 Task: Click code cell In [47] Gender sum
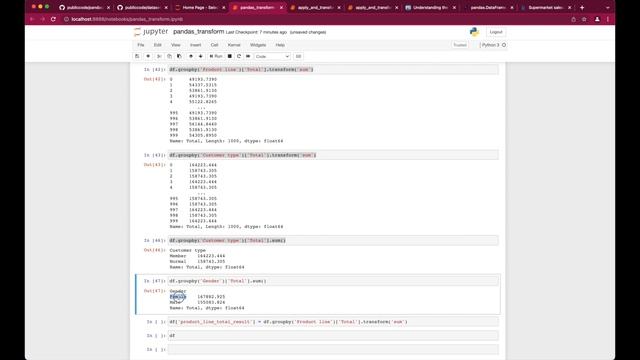tap(333, 281)
